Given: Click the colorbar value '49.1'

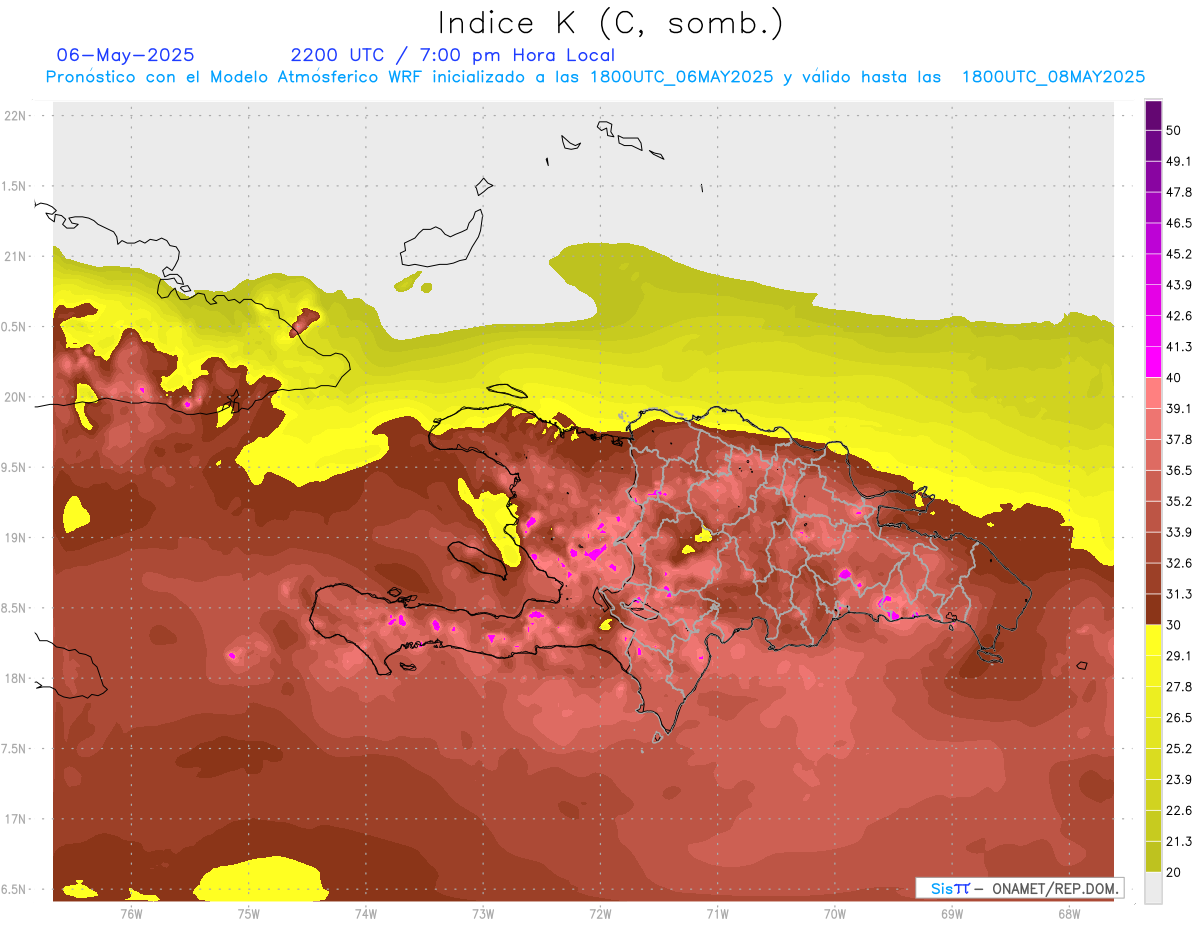Looking at the screenshot, I should [x=1178, y=161].
